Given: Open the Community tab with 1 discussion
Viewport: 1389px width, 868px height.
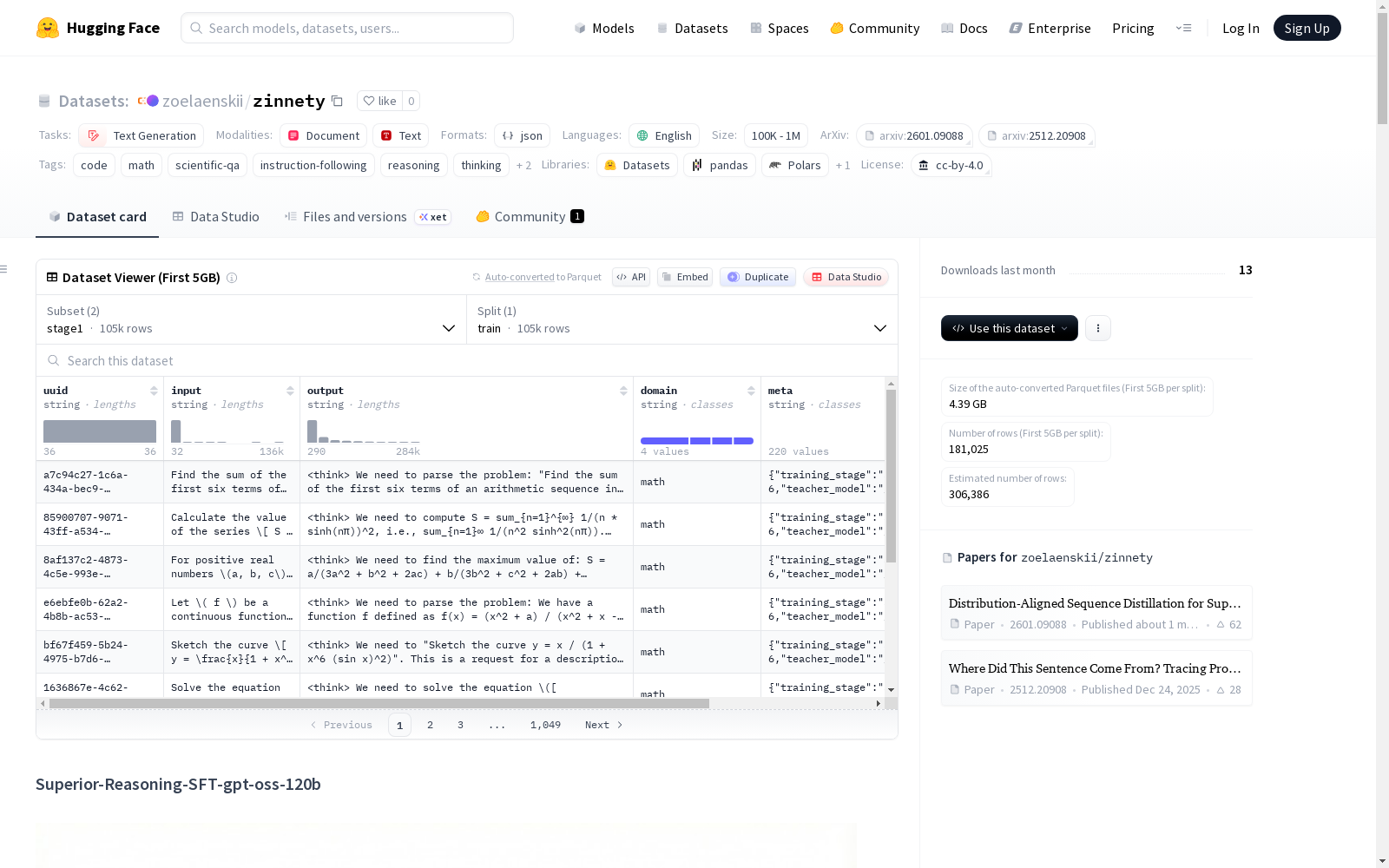Looking at the screenshot, I should pyautogui.click(x=530, y=217).
